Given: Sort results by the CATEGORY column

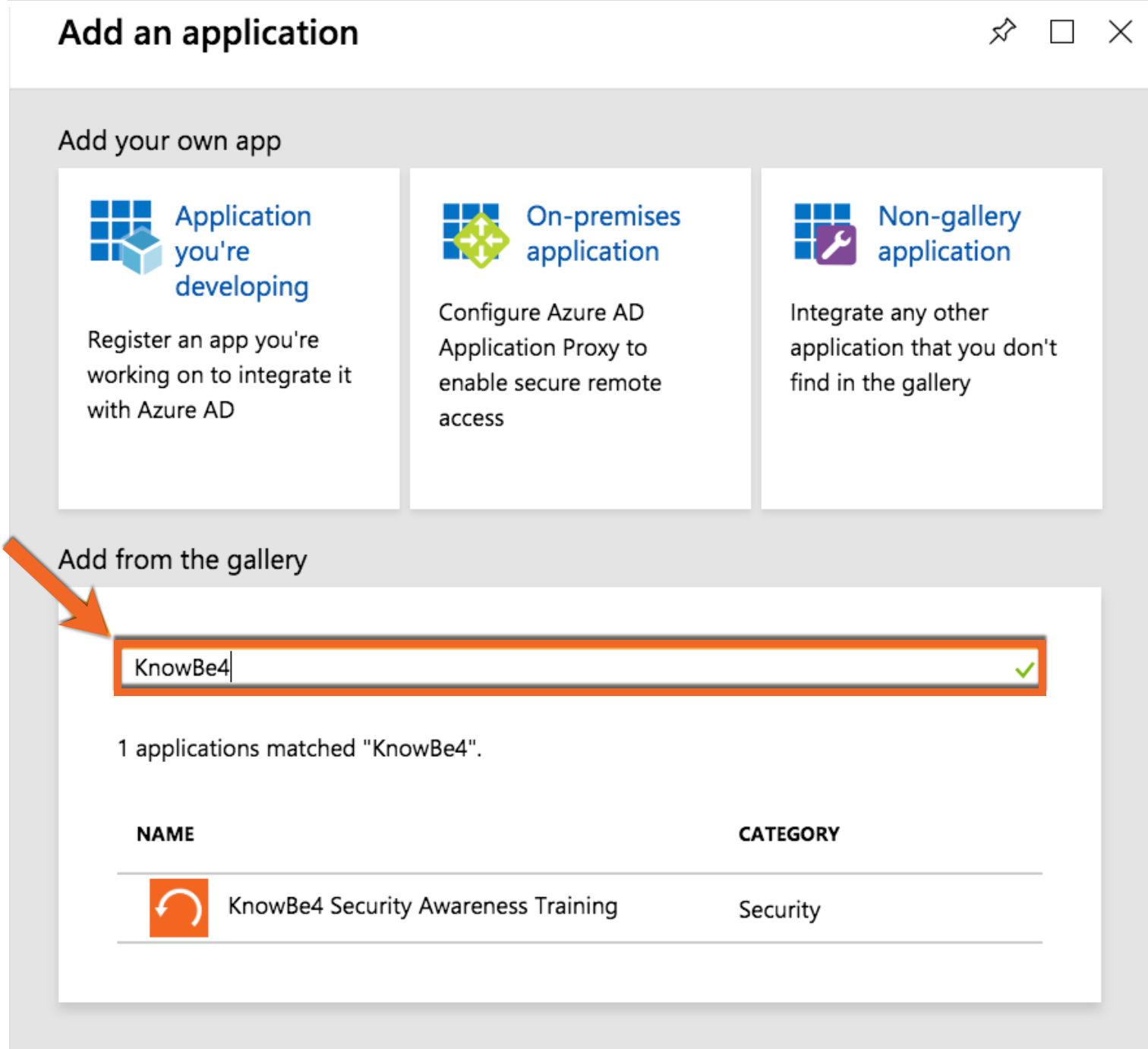Looking at the screenshot, I should 788,833.
